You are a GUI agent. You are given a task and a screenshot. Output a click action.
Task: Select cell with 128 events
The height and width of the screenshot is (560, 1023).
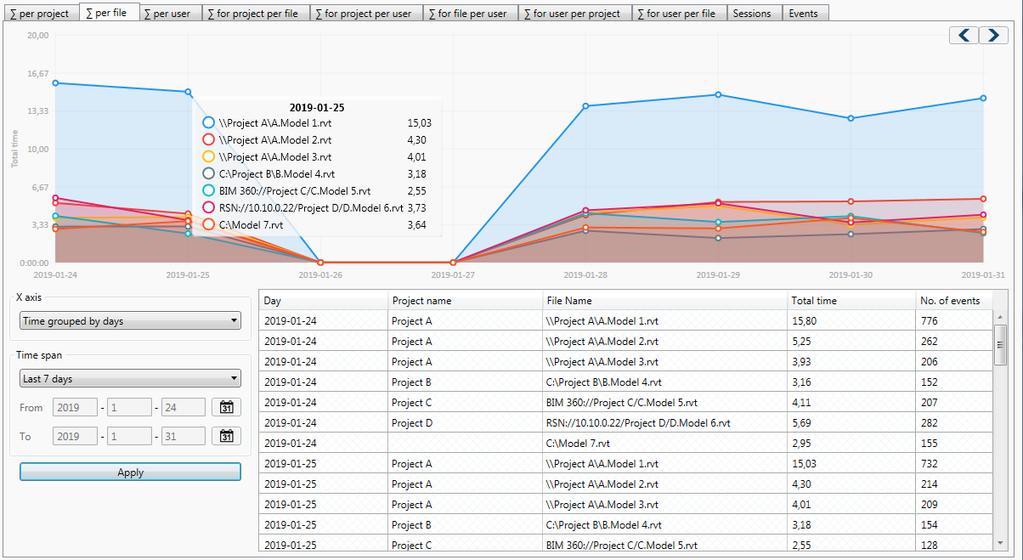[954, 544]
